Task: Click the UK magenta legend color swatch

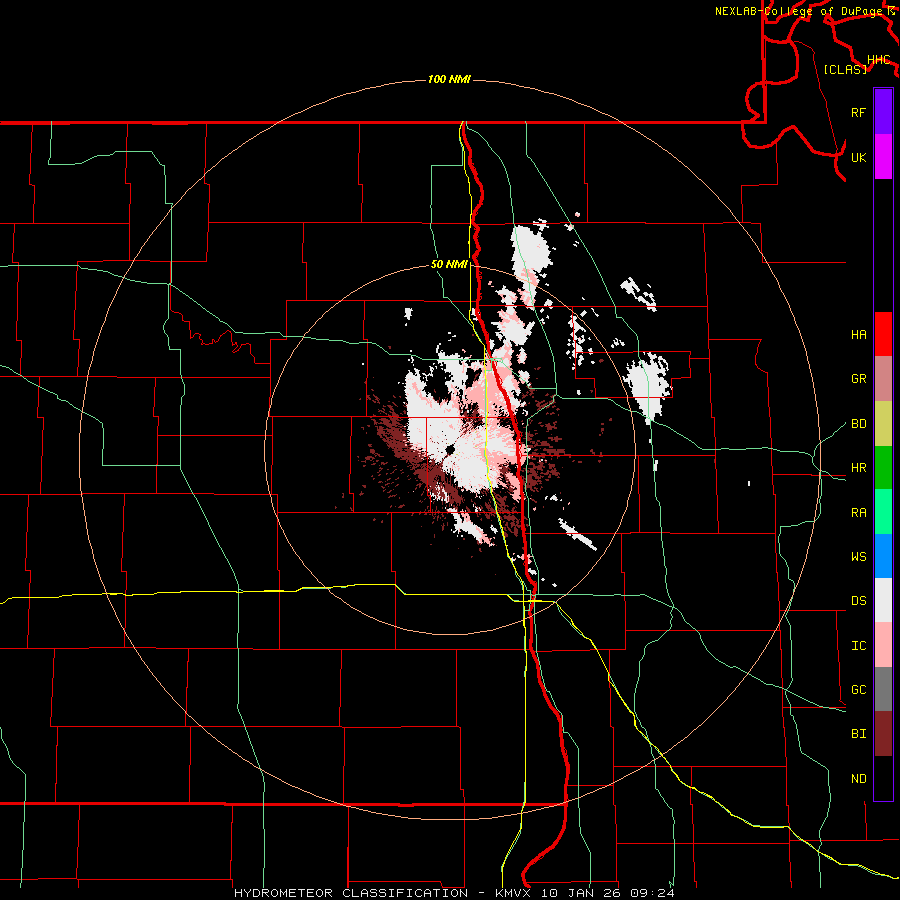Action: pyautogui.click(x=883, y=157)
